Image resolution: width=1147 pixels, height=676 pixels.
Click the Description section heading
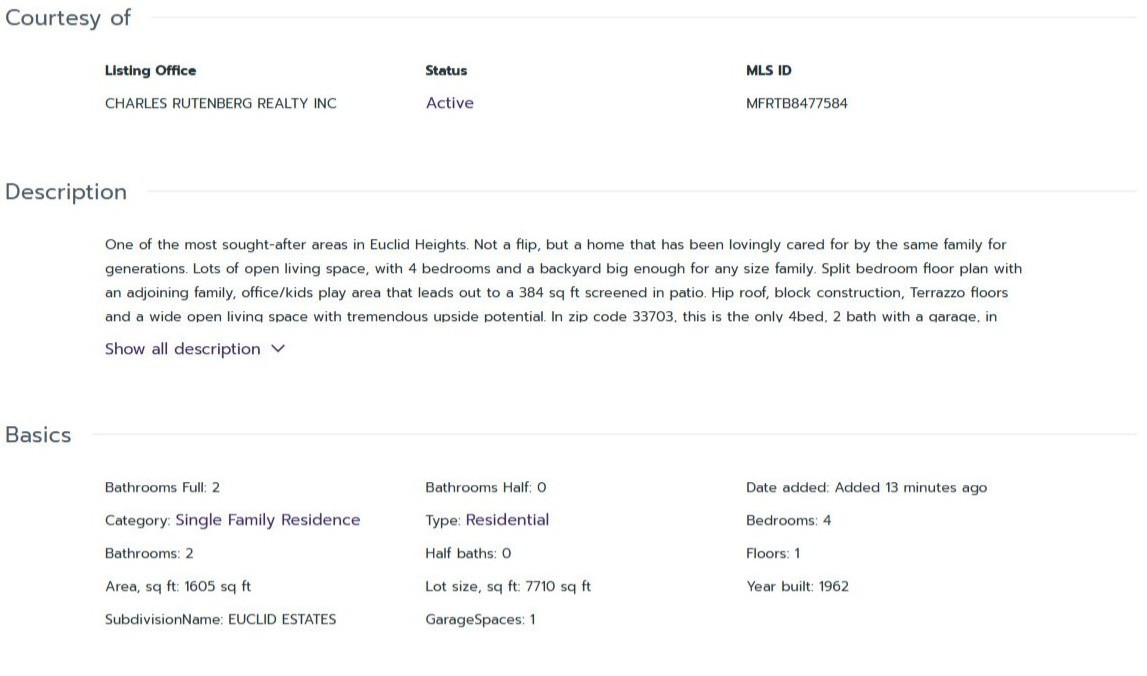(x=66, y=192)
